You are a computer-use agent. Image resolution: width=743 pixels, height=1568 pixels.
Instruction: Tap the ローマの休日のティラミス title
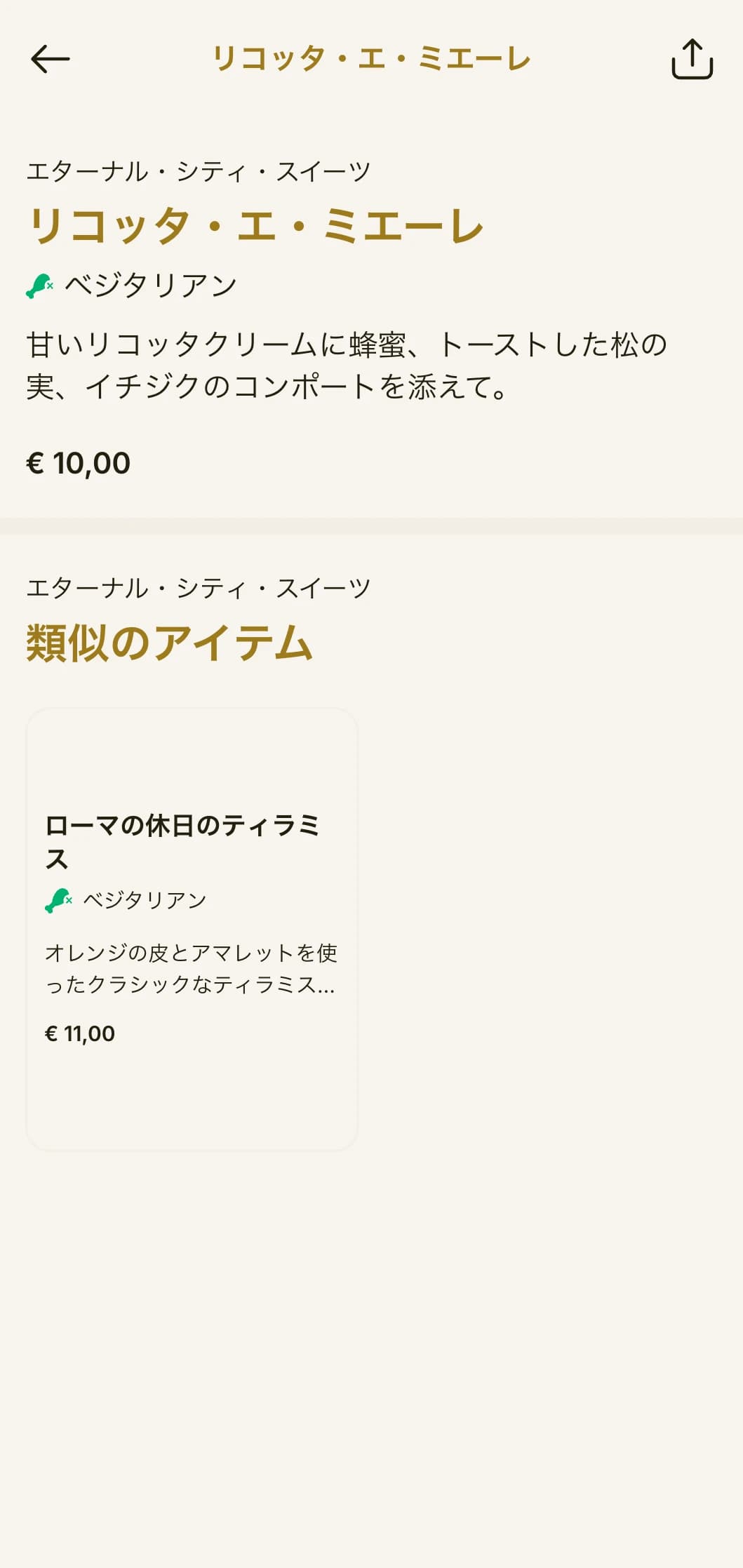pyautogui.click(x=182, y=842)
